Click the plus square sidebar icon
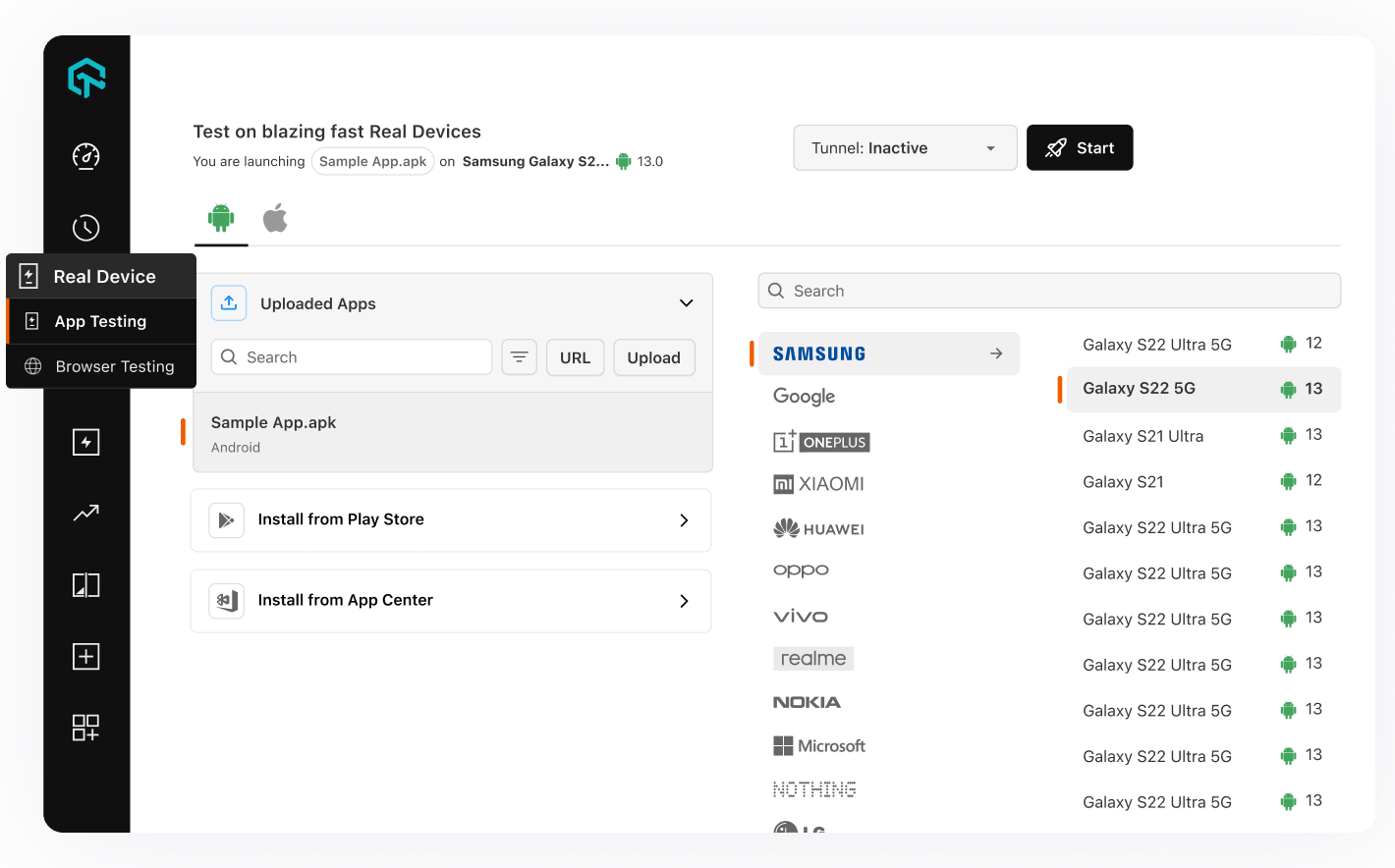 [86, 657]
